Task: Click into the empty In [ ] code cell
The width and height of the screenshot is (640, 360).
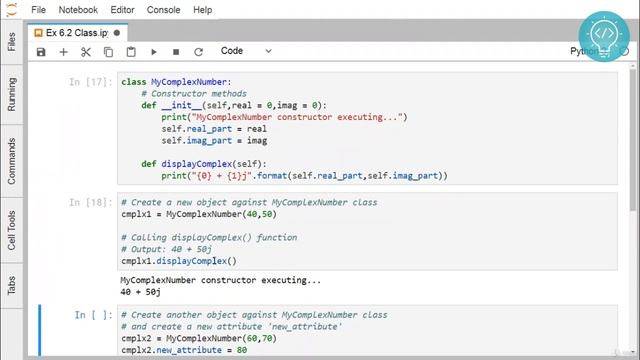Action: click(x=367, y=331)
